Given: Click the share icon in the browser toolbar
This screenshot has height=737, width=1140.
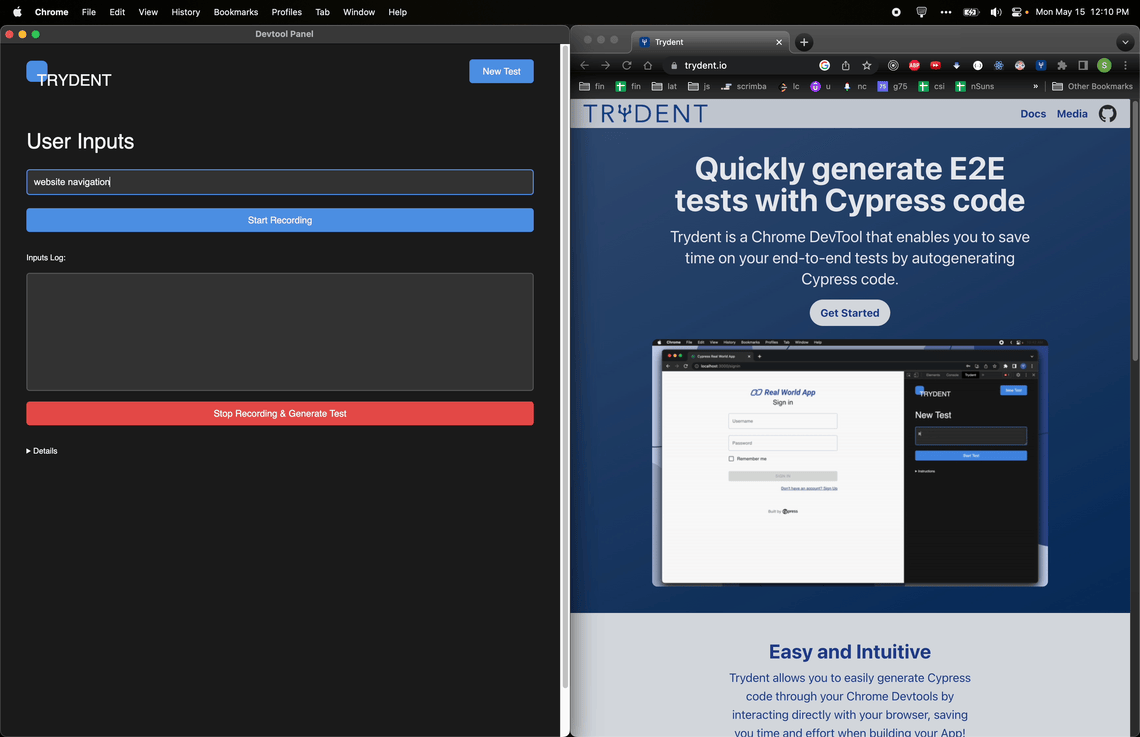Looking at the screenshot, I should click(846, 65).
